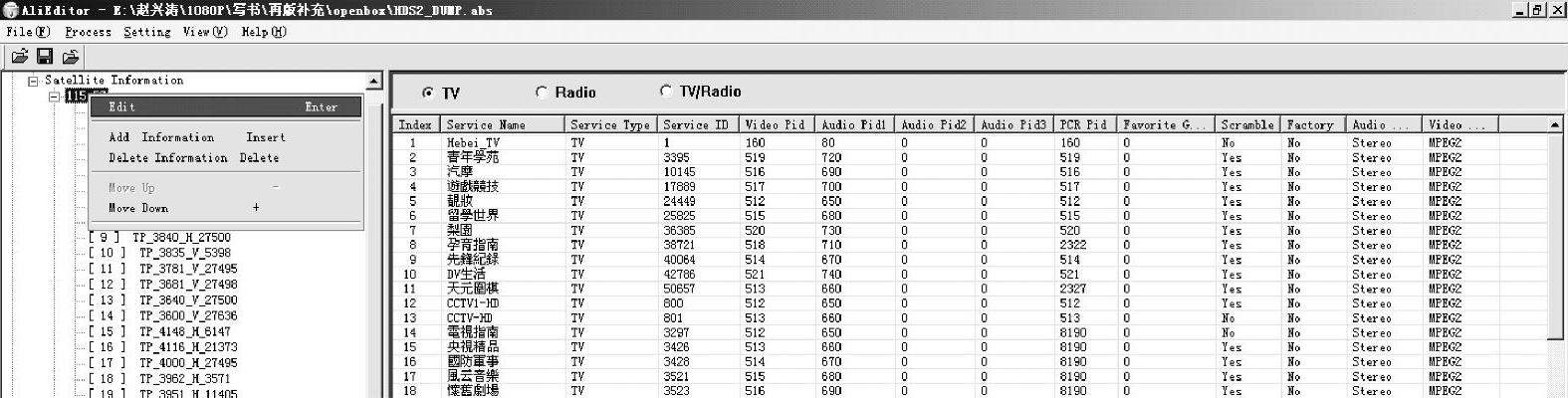The height and width of the screenshot is (398, 1568).
Task: Open the Process menu
Action: [x=88, y=32]
